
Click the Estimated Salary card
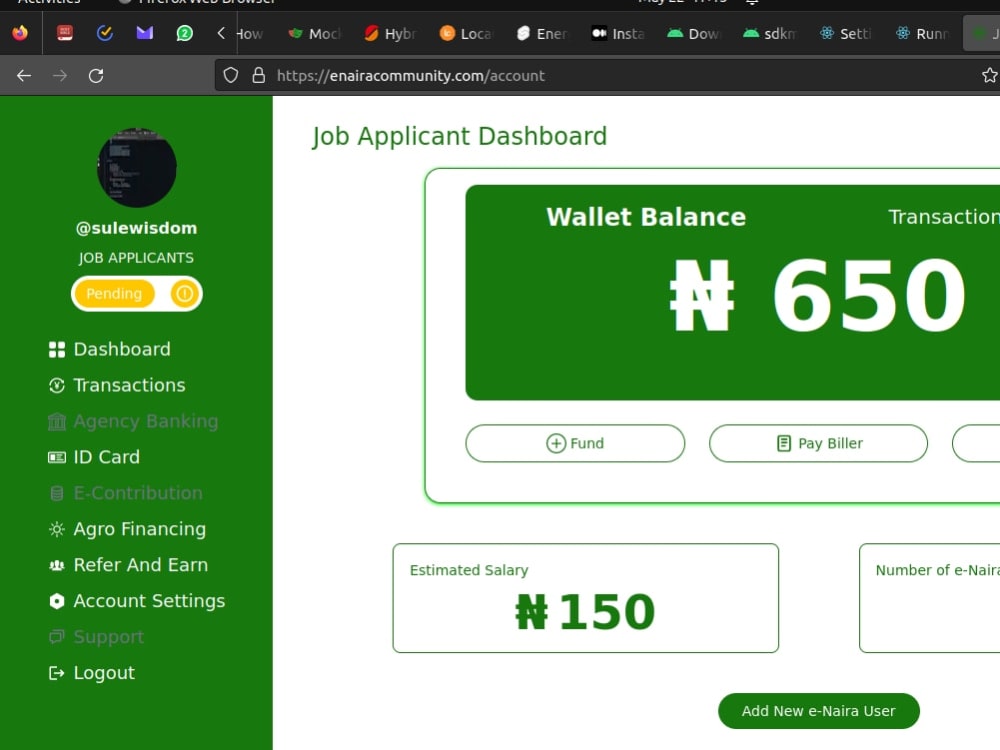585,598
